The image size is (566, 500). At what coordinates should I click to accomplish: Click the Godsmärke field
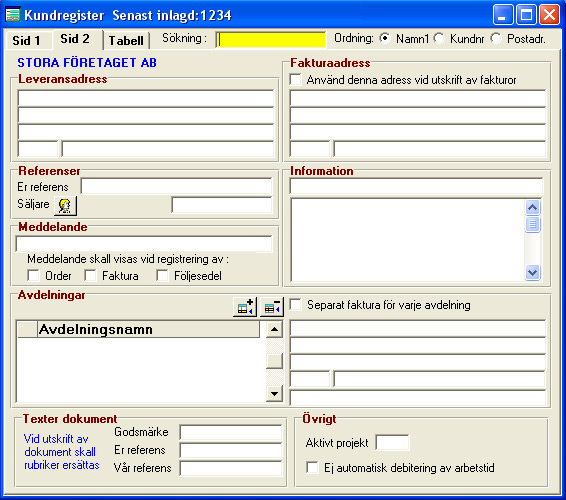coord(231,432)
